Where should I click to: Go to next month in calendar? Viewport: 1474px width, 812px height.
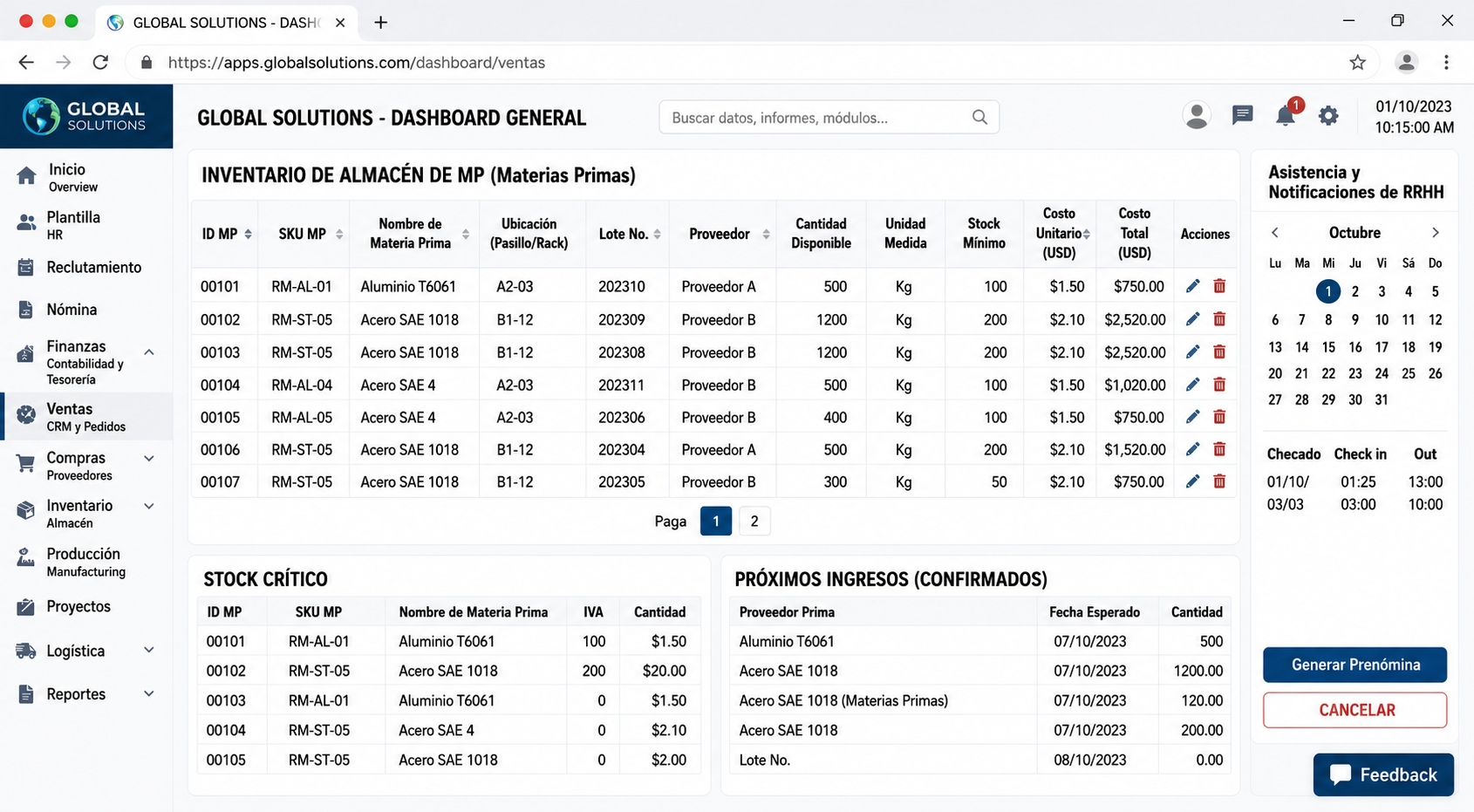click(x=1435, y=233)
